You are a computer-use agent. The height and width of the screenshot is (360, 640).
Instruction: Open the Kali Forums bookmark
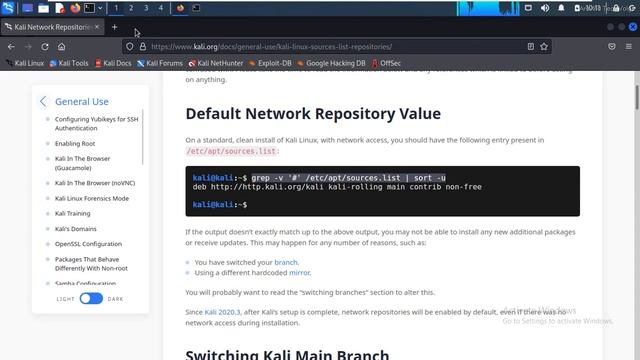pos(160,63)
